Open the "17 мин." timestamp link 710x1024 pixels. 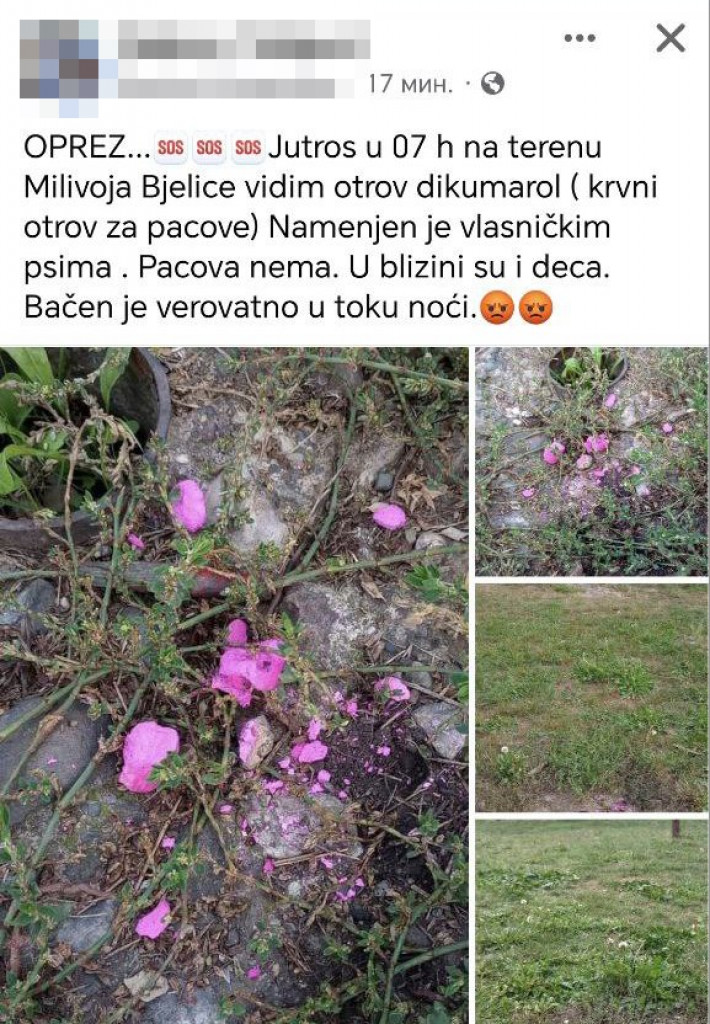(410, 84)
